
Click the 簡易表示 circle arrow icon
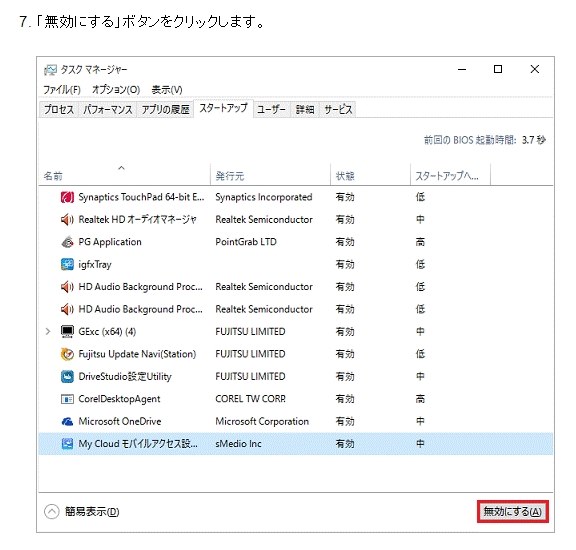tap(52, 511)
